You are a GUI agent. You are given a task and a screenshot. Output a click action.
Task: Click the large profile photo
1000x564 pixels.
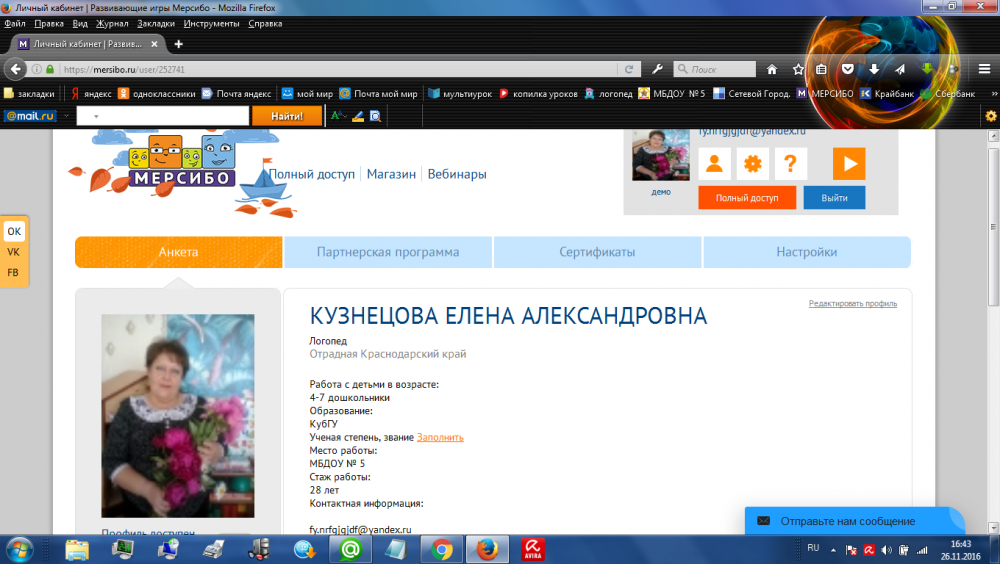[178, 415]
